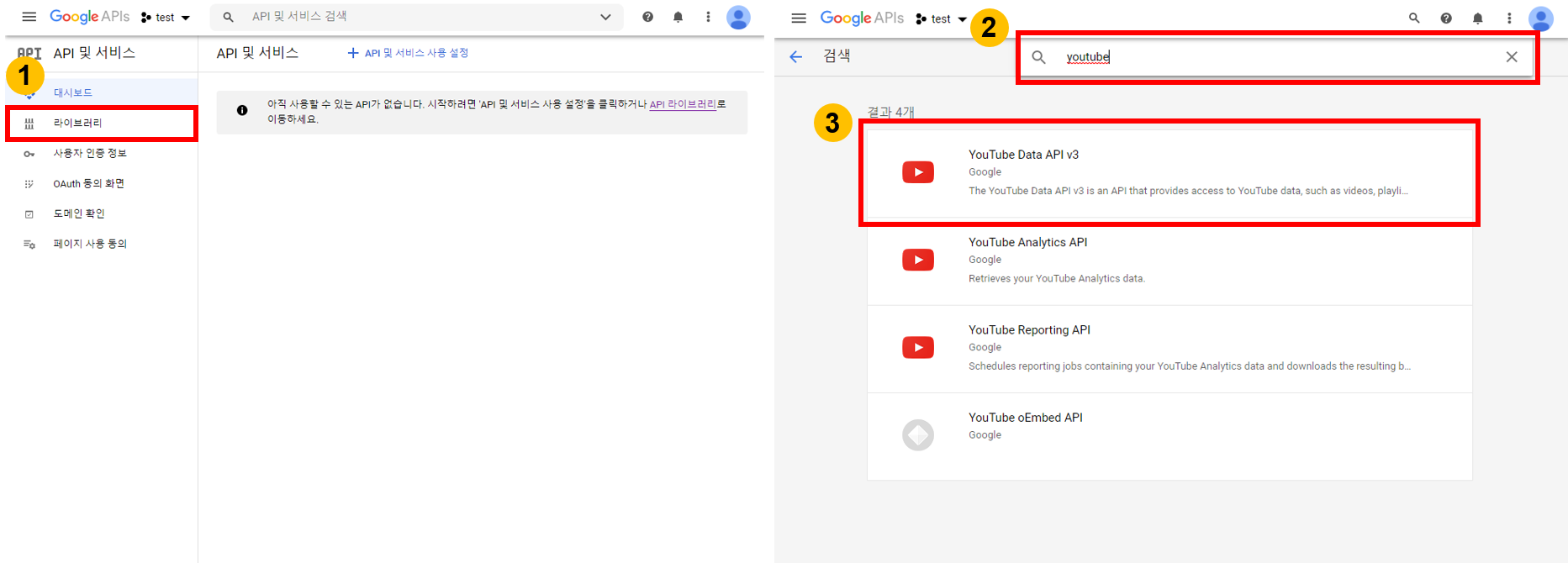The width and height of the screenshot is (1568, 563).
Task: Click the youtube search input field
Action: (x=1278, y=57)
